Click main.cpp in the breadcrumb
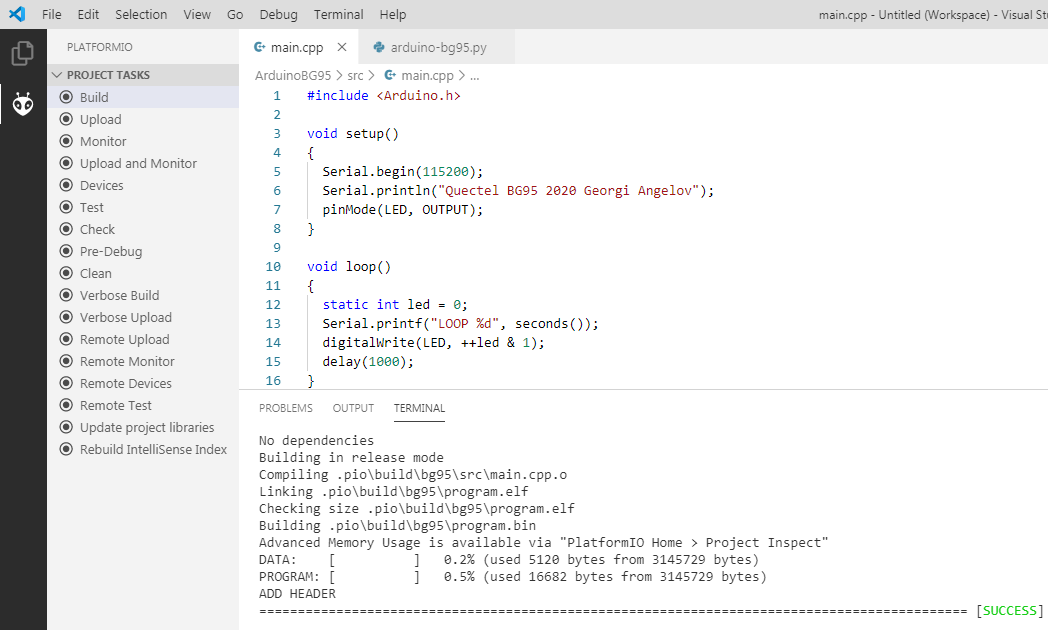 click(427, 75)
